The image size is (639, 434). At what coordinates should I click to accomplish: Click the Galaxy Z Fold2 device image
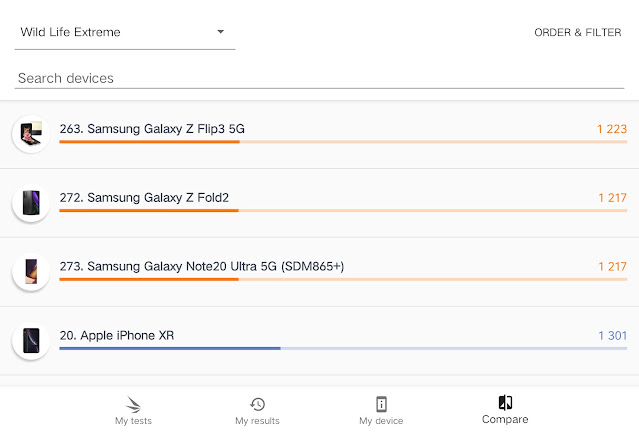click(30, 203)
